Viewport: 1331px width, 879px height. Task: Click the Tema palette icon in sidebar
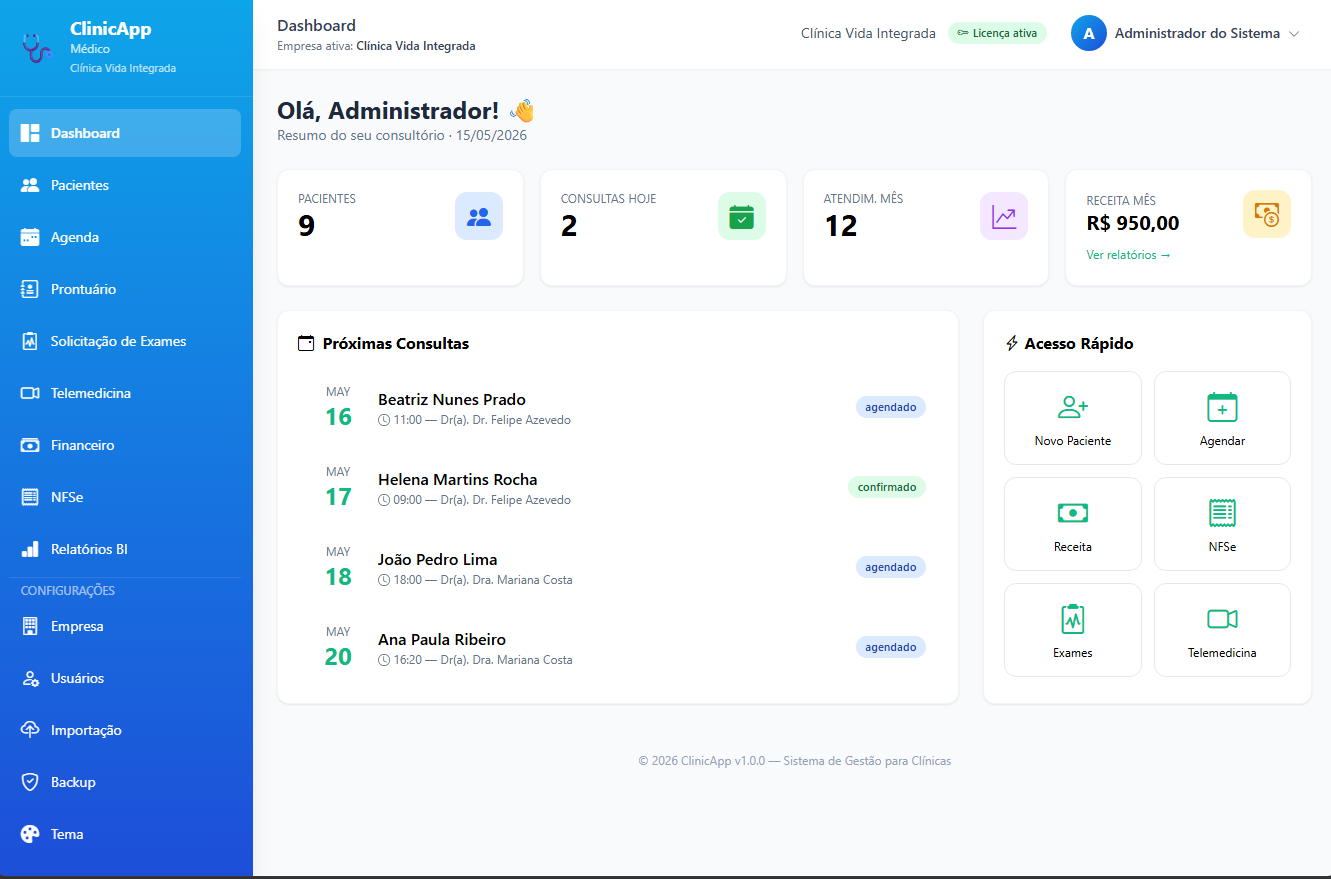[30, 834]
